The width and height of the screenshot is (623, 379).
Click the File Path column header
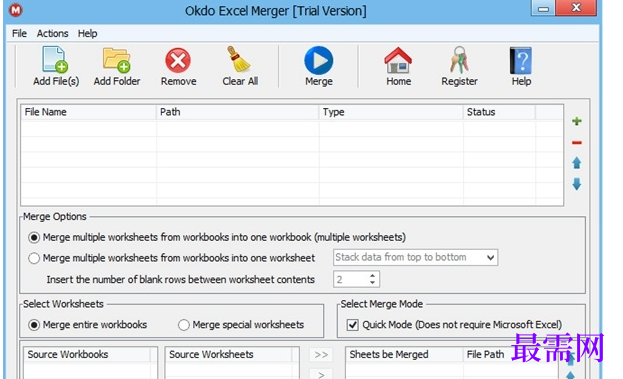tap(486, 354)
